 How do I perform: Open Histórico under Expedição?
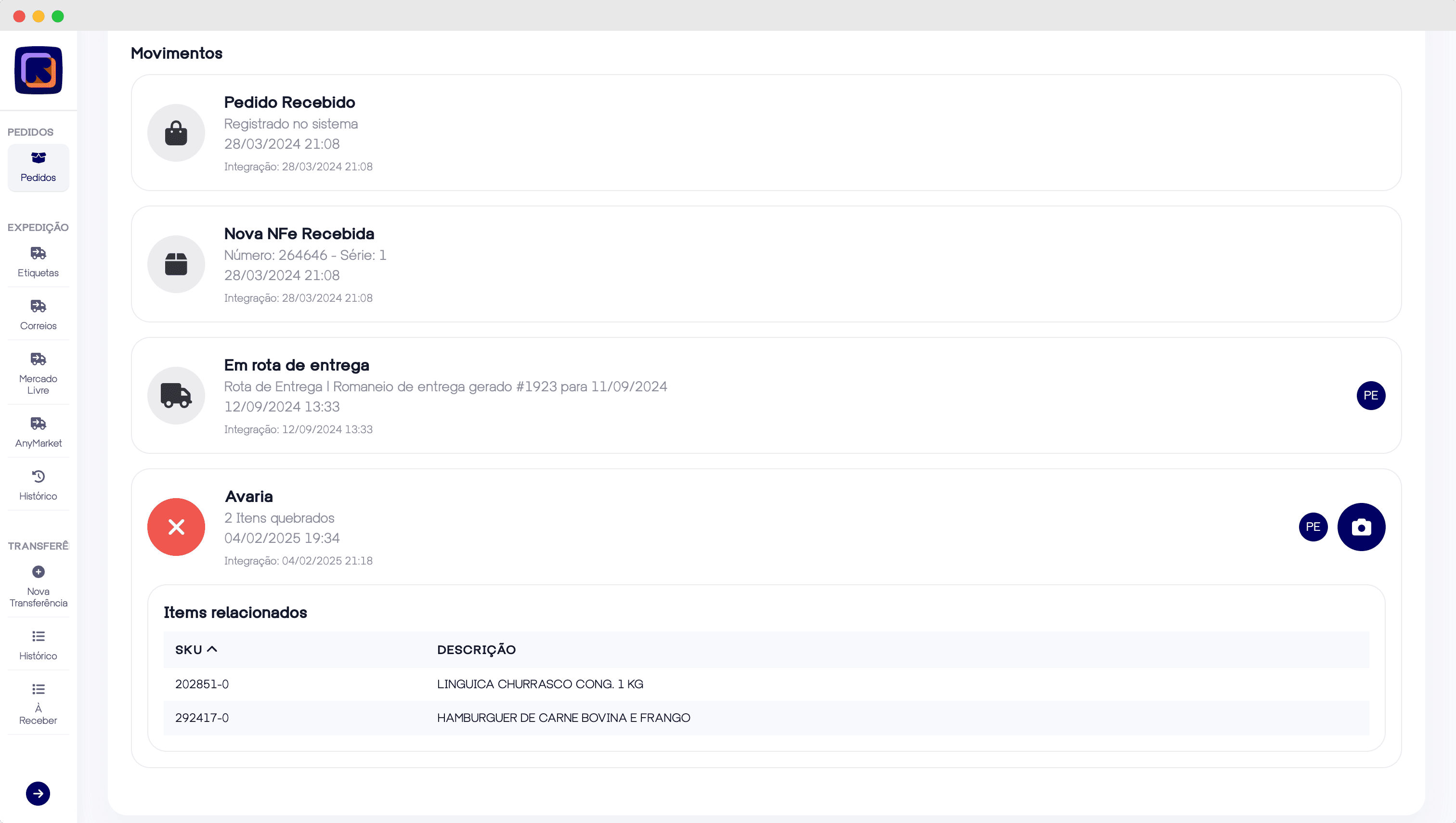click(39, 485)
